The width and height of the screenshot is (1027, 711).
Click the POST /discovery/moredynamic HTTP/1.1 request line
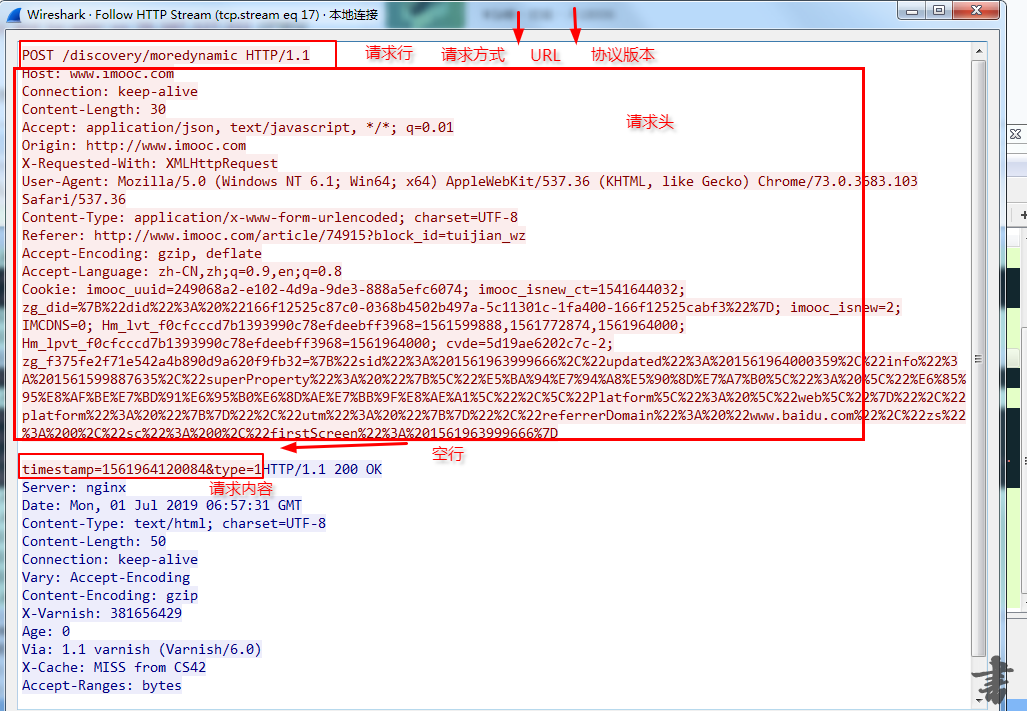click(x=166, y=55)
